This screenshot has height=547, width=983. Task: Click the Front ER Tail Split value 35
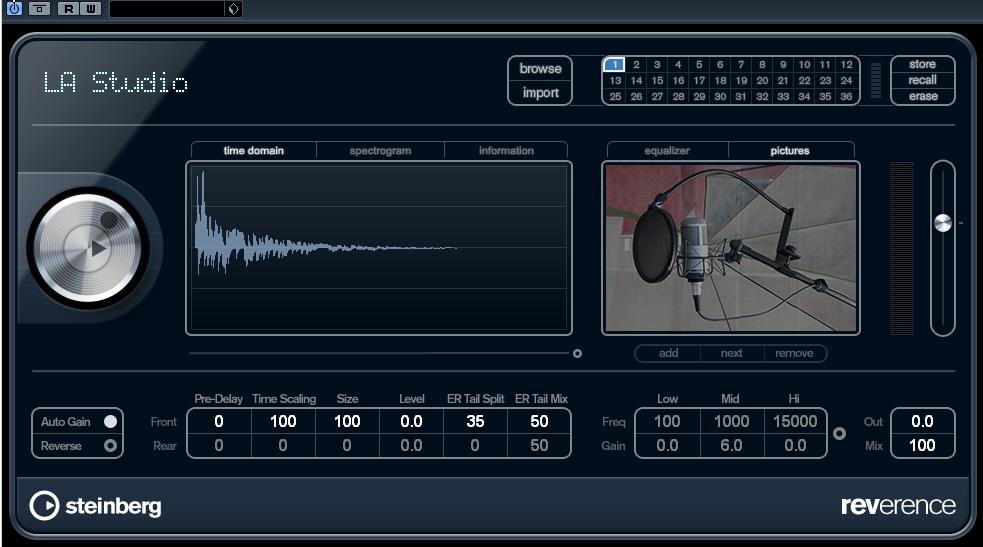(475, 422)
